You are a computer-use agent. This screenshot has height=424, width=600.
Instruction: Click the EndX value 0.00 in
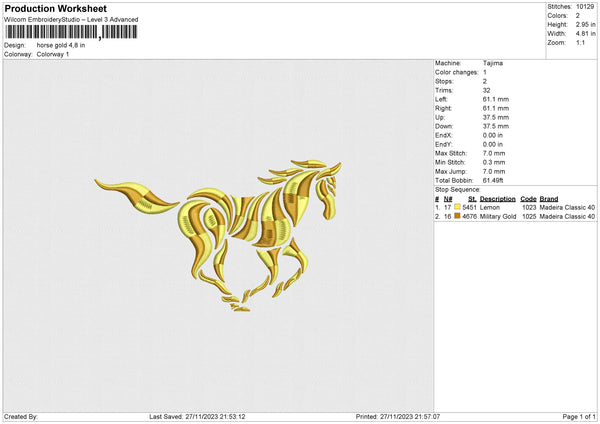pos(493,135)
